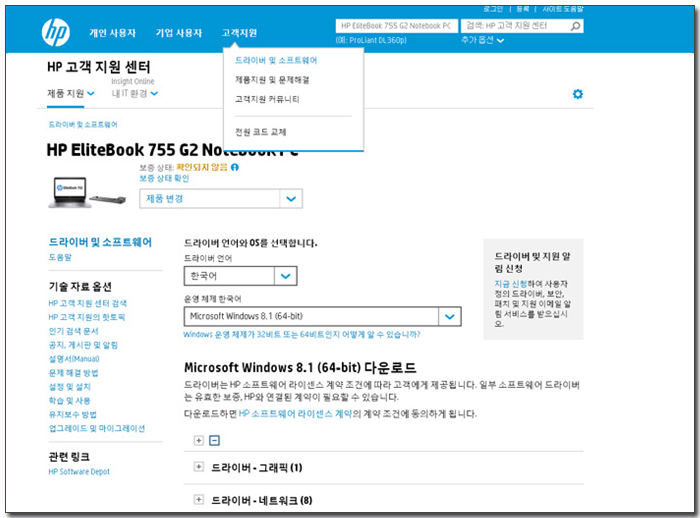Open 유지보수 방법 link

pyautogui.click(x=72, y=414)
